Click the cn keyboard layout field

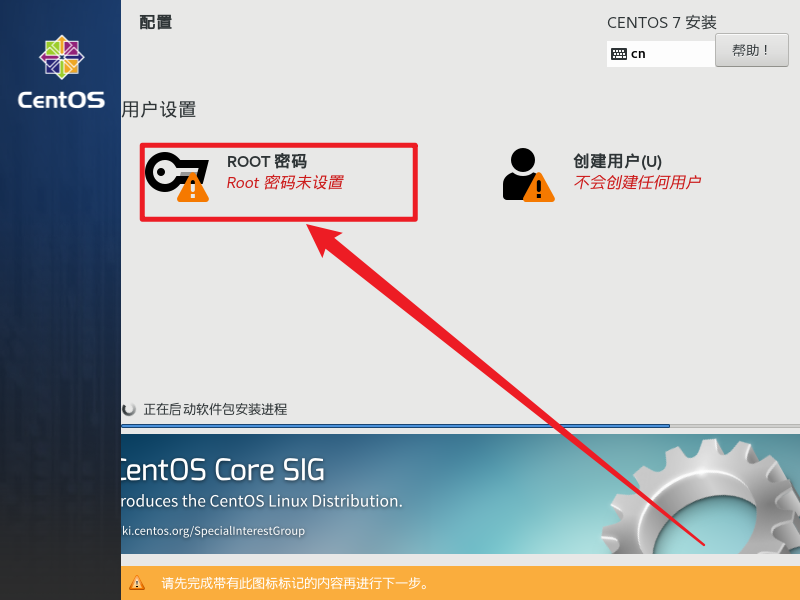click(x=661, y=54)
